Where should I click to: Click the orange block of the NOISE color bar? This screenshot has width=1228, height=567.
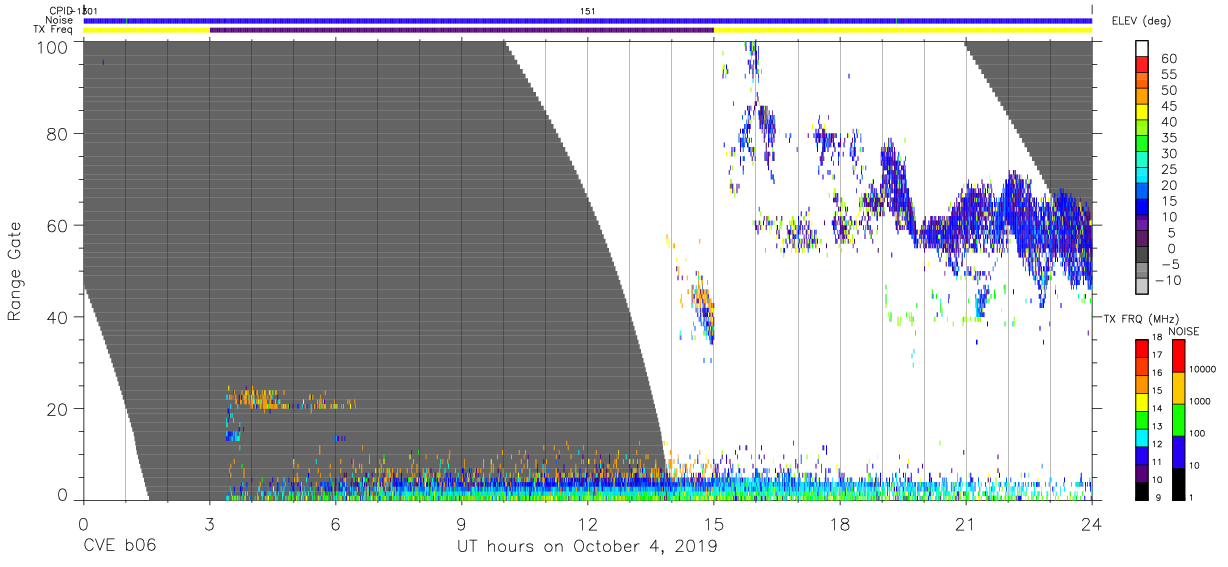[x=1178, y=387]
